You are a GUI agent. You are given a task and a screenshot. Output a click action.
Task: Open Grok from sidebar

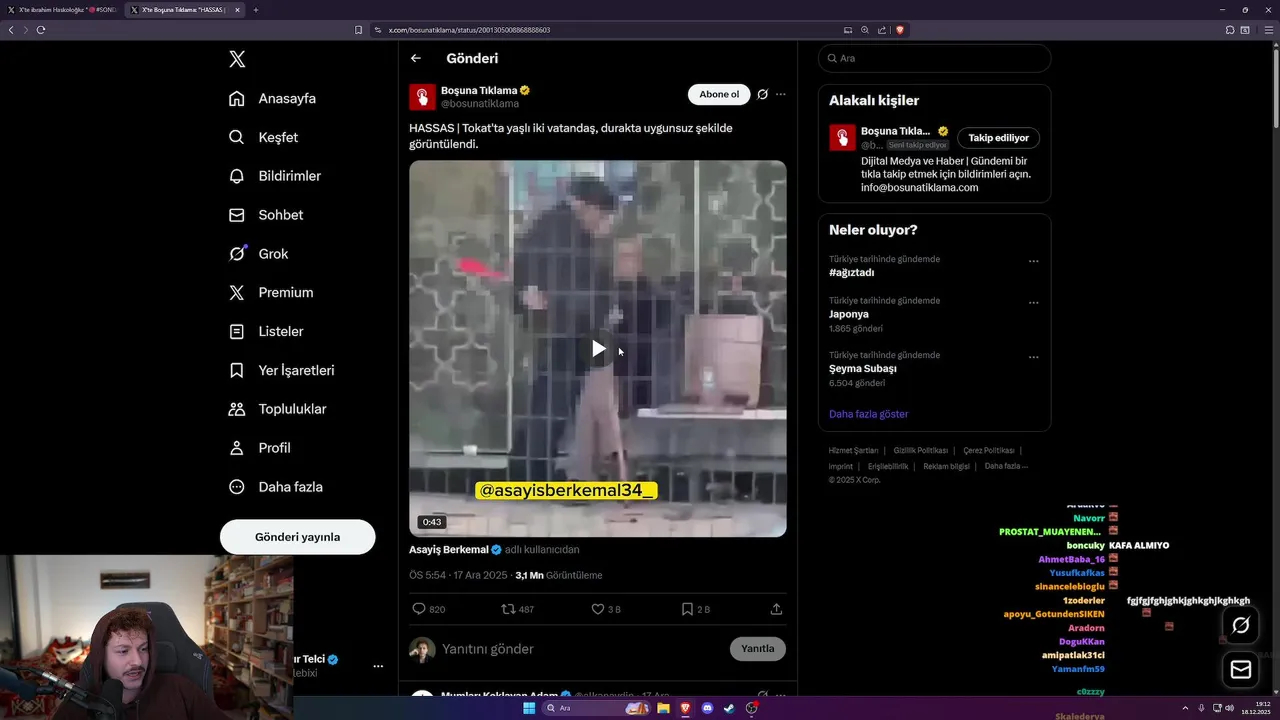[x=259, y=254]
